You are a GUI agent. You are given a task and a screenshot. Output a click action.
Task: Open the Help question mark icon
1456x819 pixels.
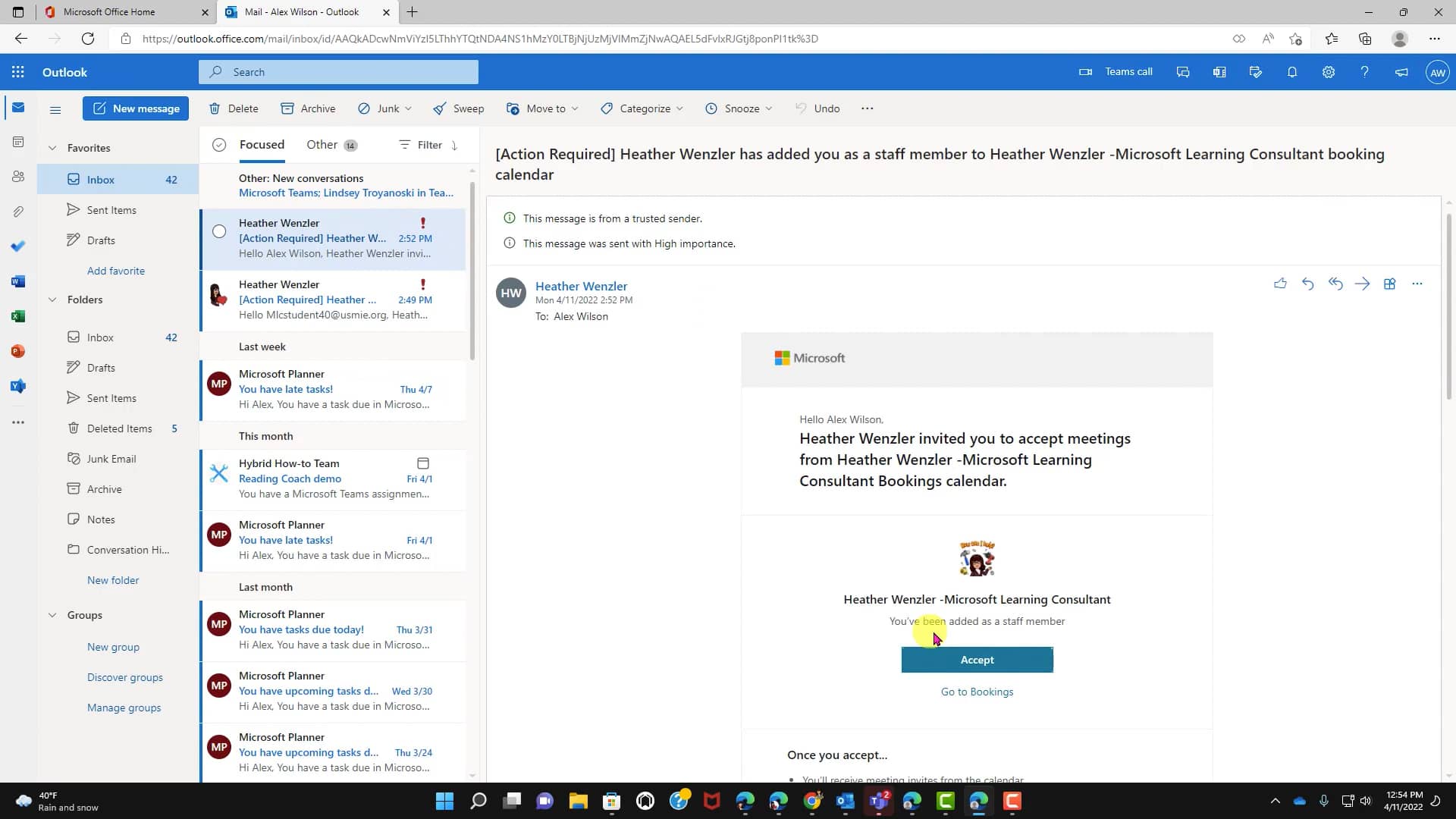pyautogui.click(x=1364, y=72)
